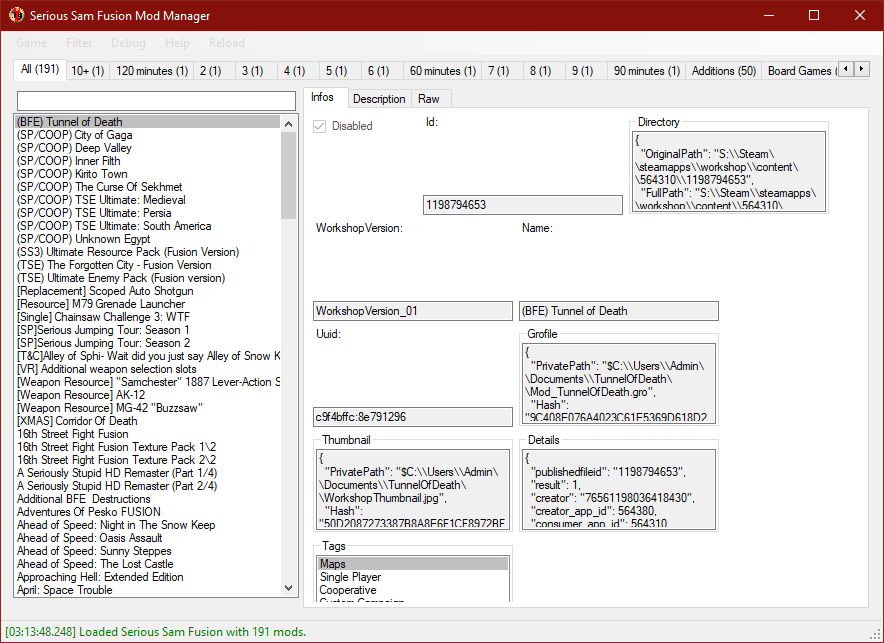884x643 pixels.
Task: Open the Board Games tab
Action: point(799,71)
